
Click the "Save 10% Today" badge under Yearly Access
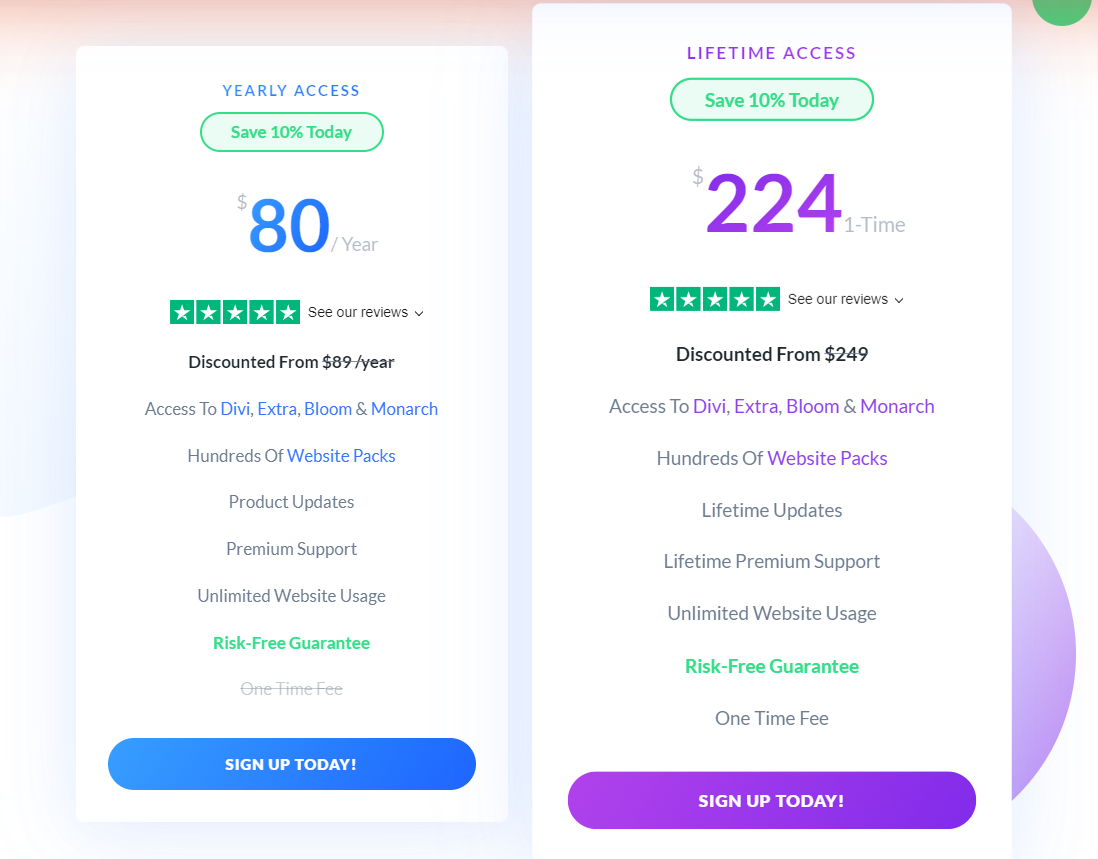[x=291, y=132]
